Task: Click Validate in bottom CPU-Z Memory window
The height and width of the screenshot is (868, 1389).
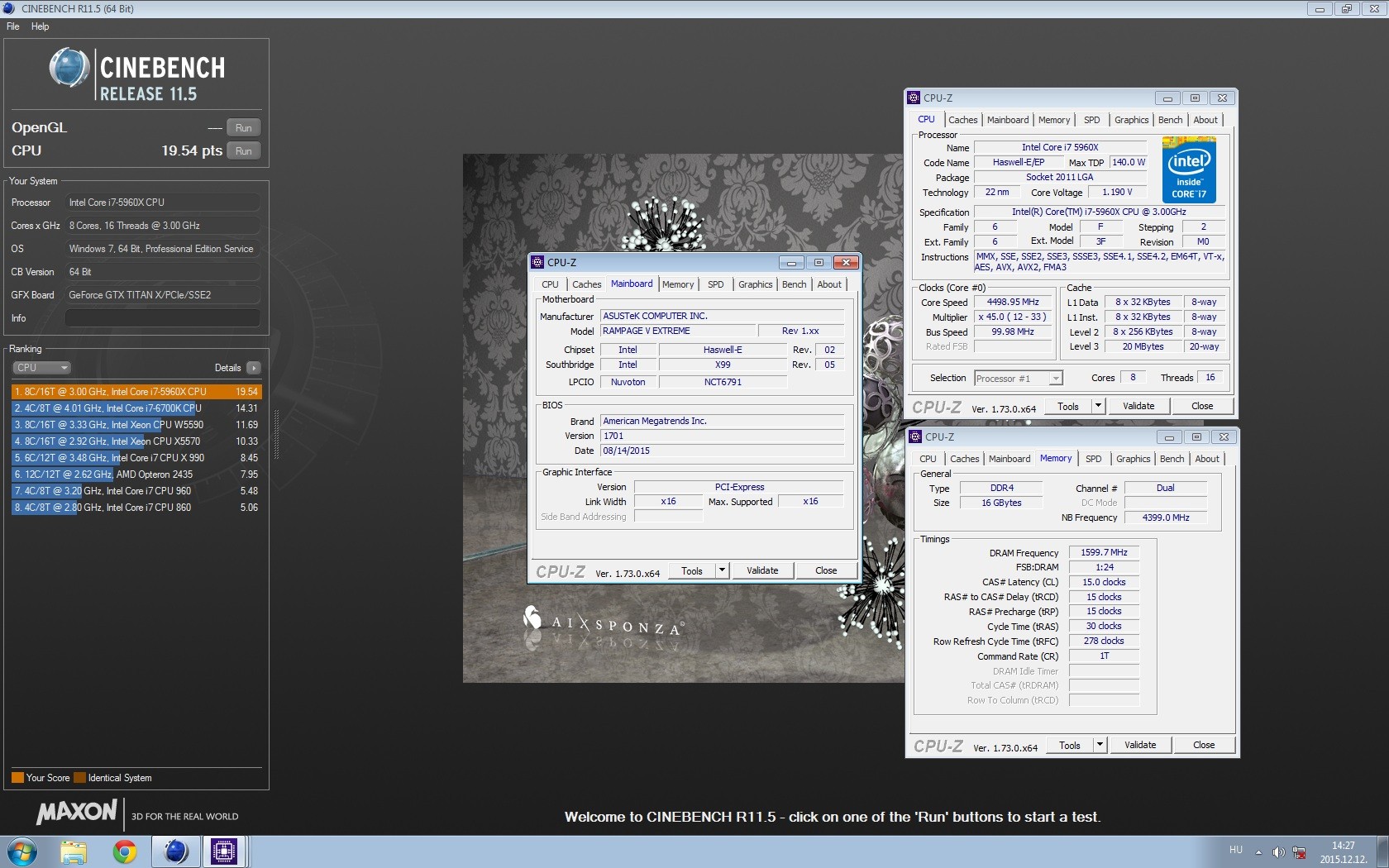Action: tap(1140, 745)
